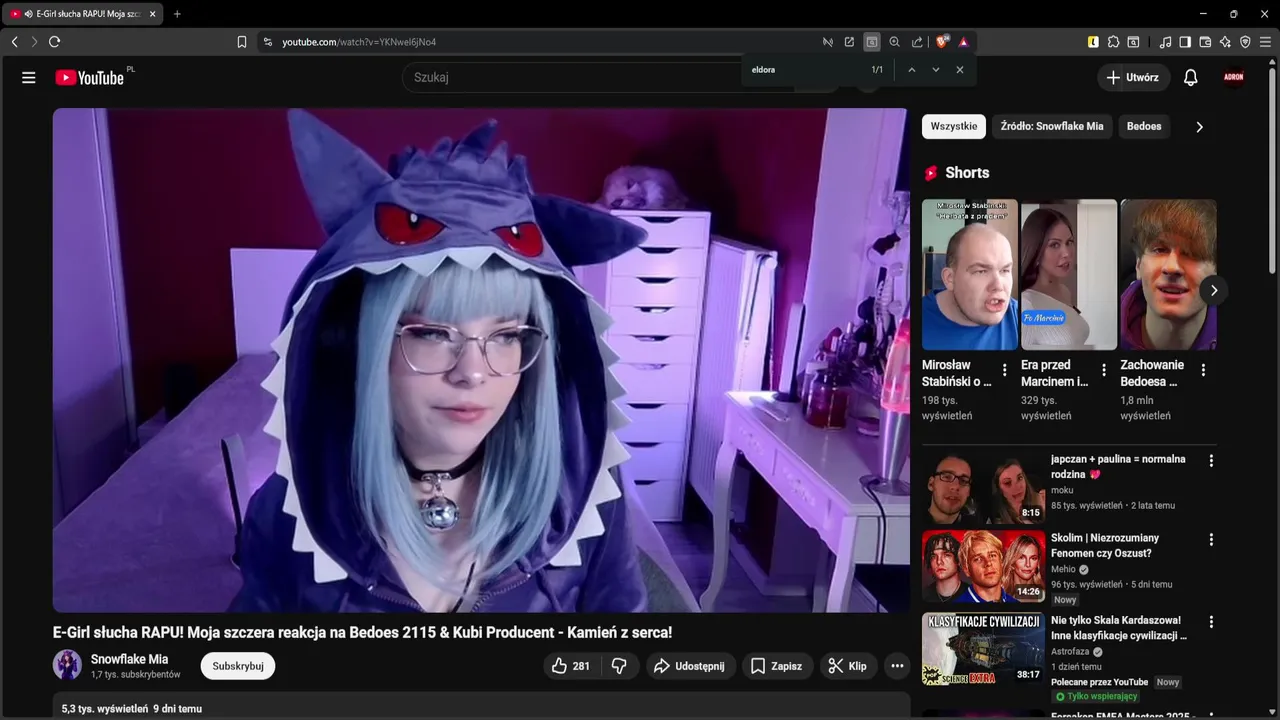
Task: Open japczan + paulina video thumbnail
Action: click(983, 487)
